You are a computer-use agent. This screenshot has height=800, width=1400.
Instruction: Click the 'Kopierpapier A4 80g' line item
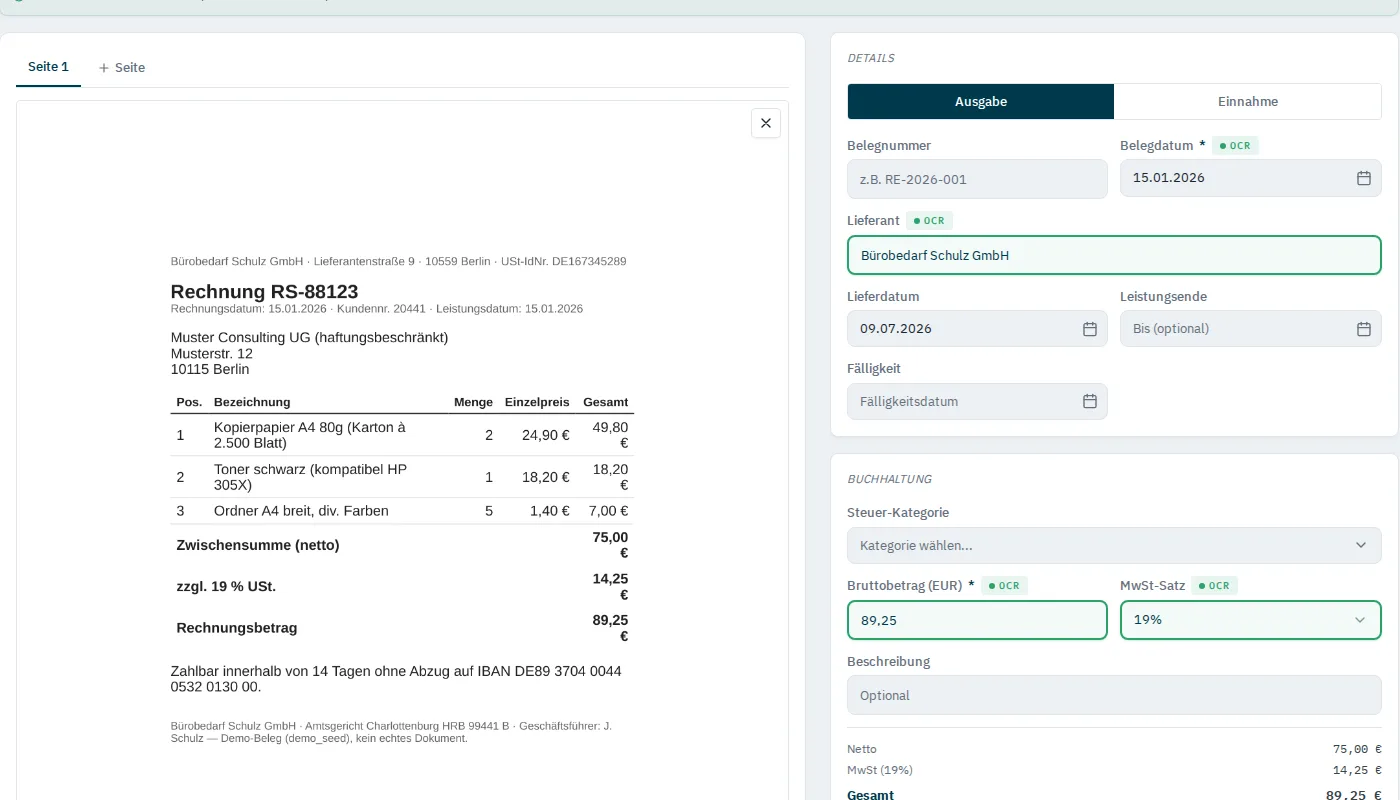point(310,435)
